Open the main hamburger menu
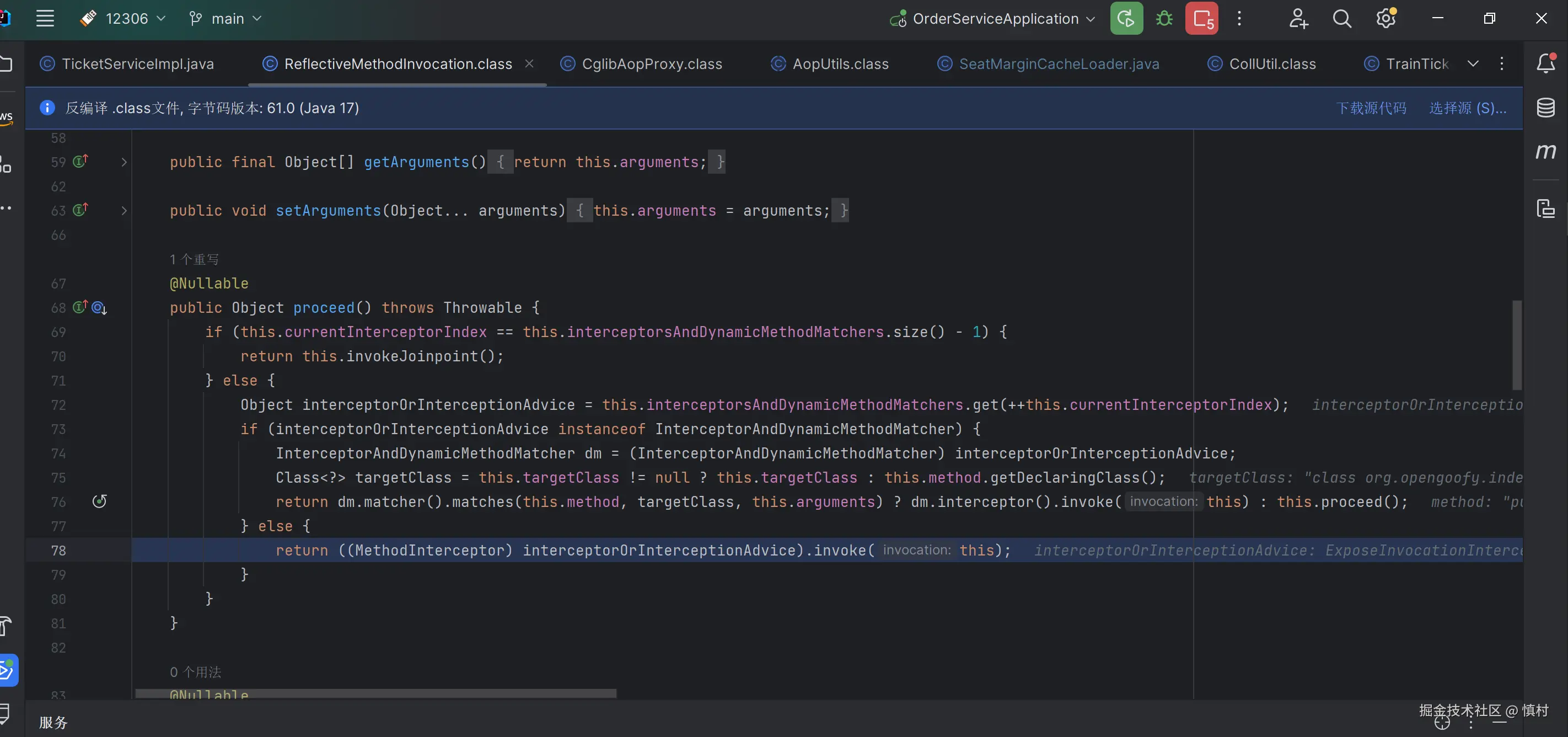1568x737 pixels. click(x=45, y=18)
